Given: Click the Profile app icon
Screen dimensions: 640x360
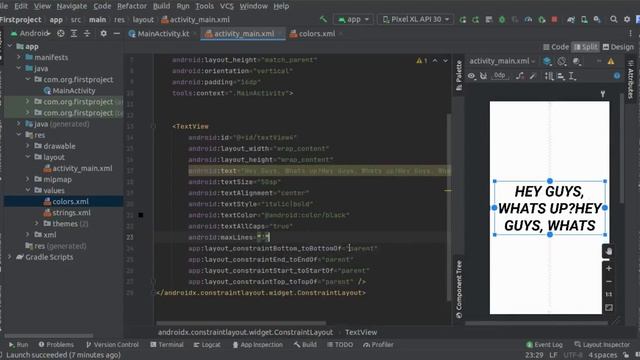Looking at the screenshot, I should (x=529, y=20).
